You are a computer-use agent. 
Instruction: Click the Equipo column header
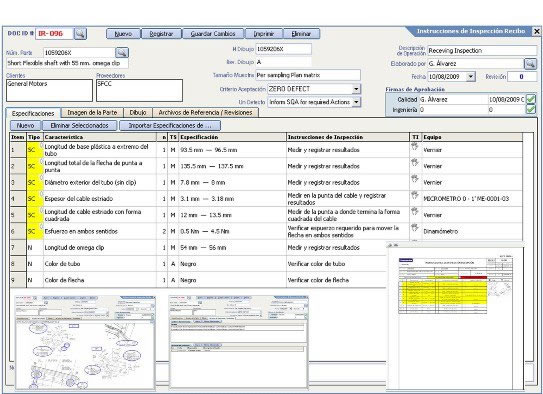pos(472,137)
